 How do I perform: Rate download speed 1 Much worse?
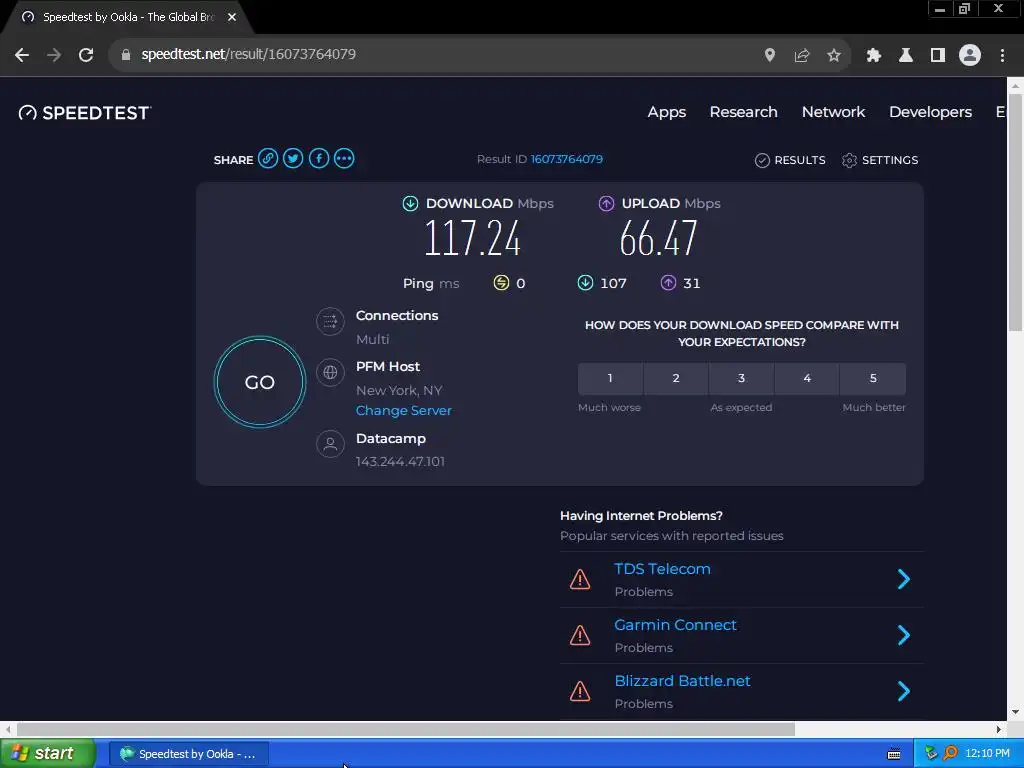(x=610, y=379)
